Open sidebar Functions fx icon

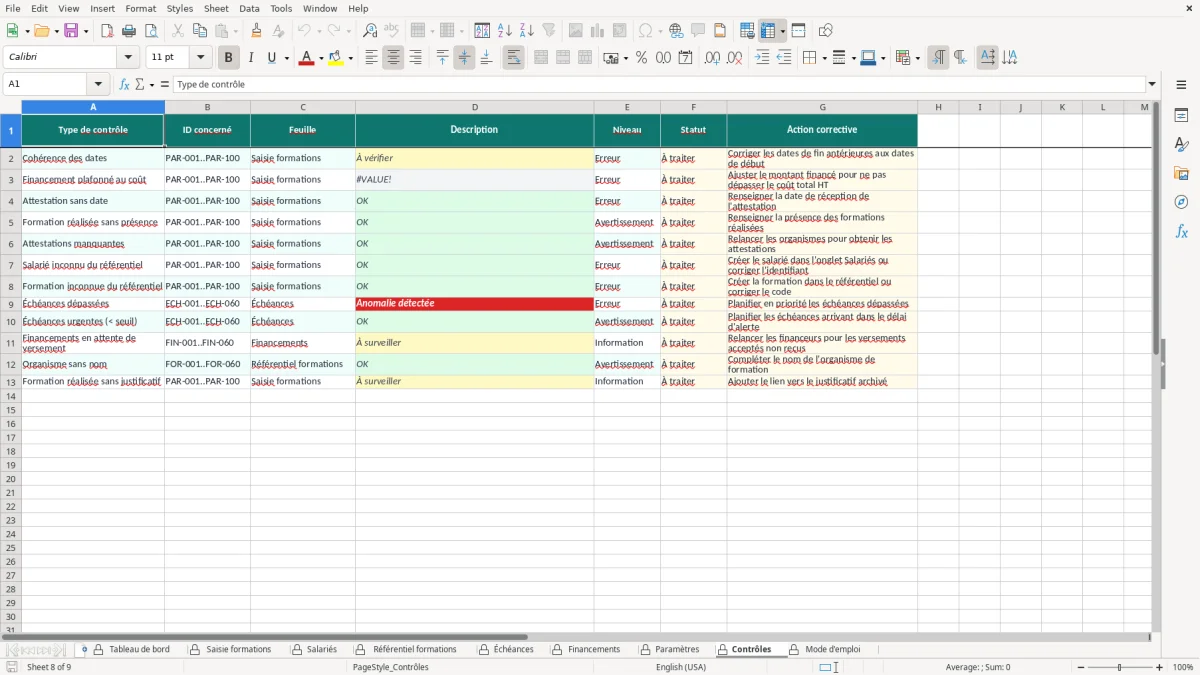pos(1181,231)
